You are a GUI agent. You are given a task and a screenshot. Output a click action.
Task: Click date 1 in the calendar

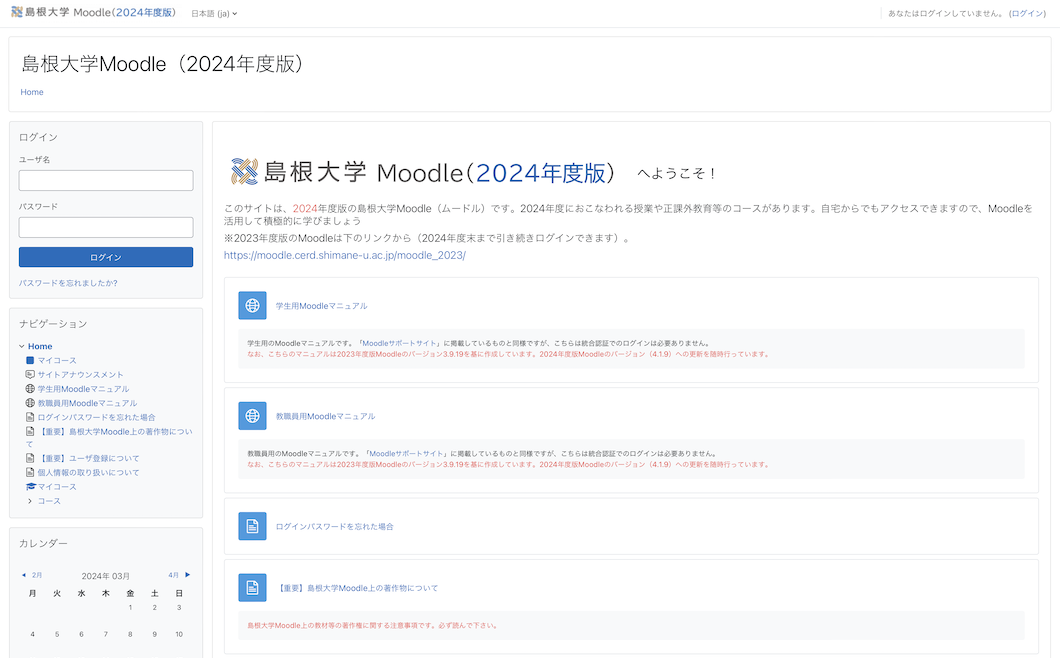130,607
